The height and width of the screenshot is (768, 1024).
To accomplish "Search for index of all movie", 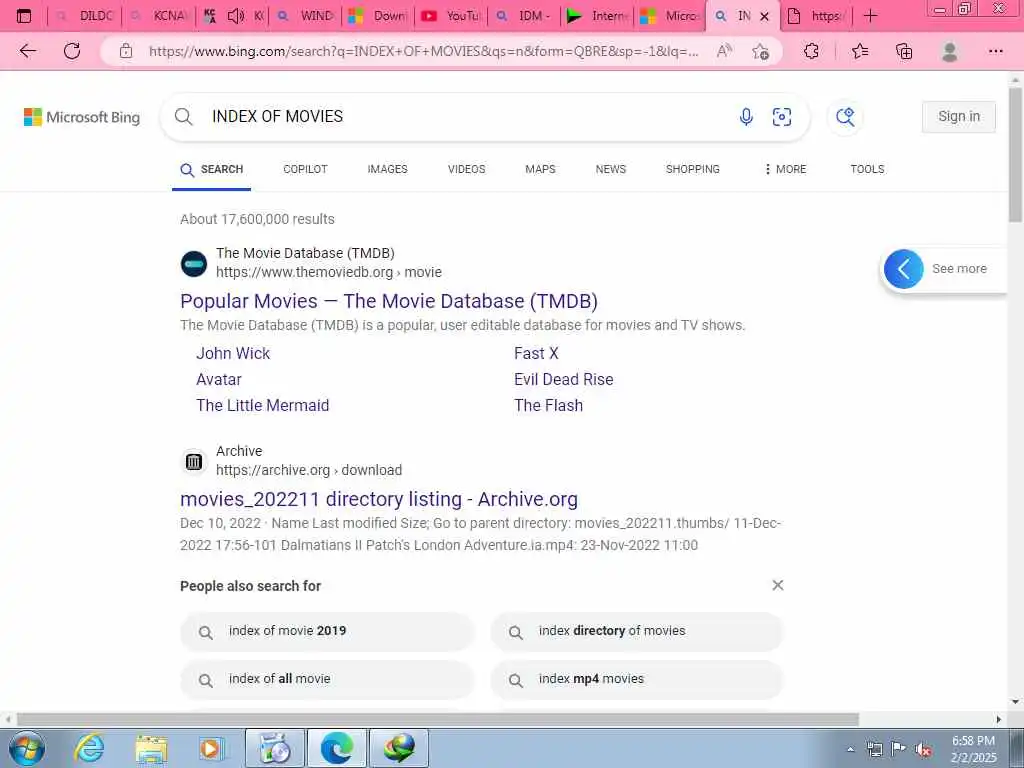I will click(327, 680).
